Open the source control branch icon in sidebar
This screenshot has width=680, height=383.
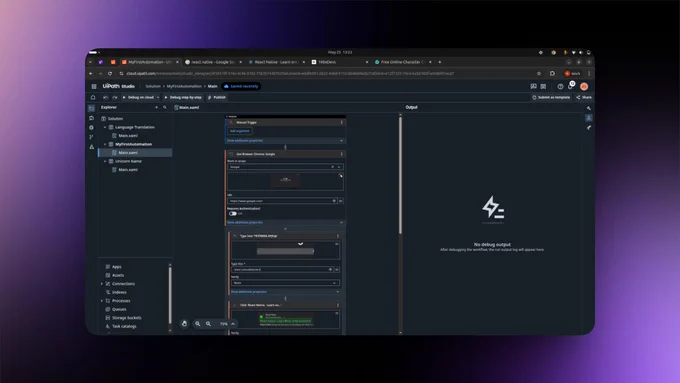[92, 137]
